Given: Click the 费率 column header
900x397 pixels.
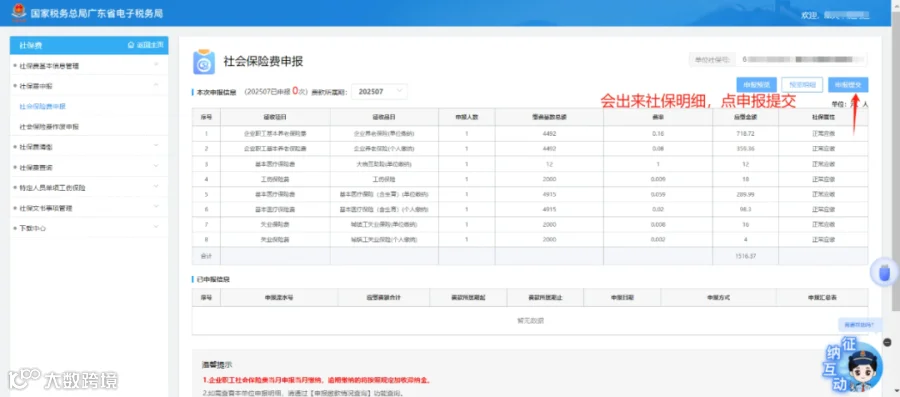Looking at the screenshot, I should coord(658,117).
